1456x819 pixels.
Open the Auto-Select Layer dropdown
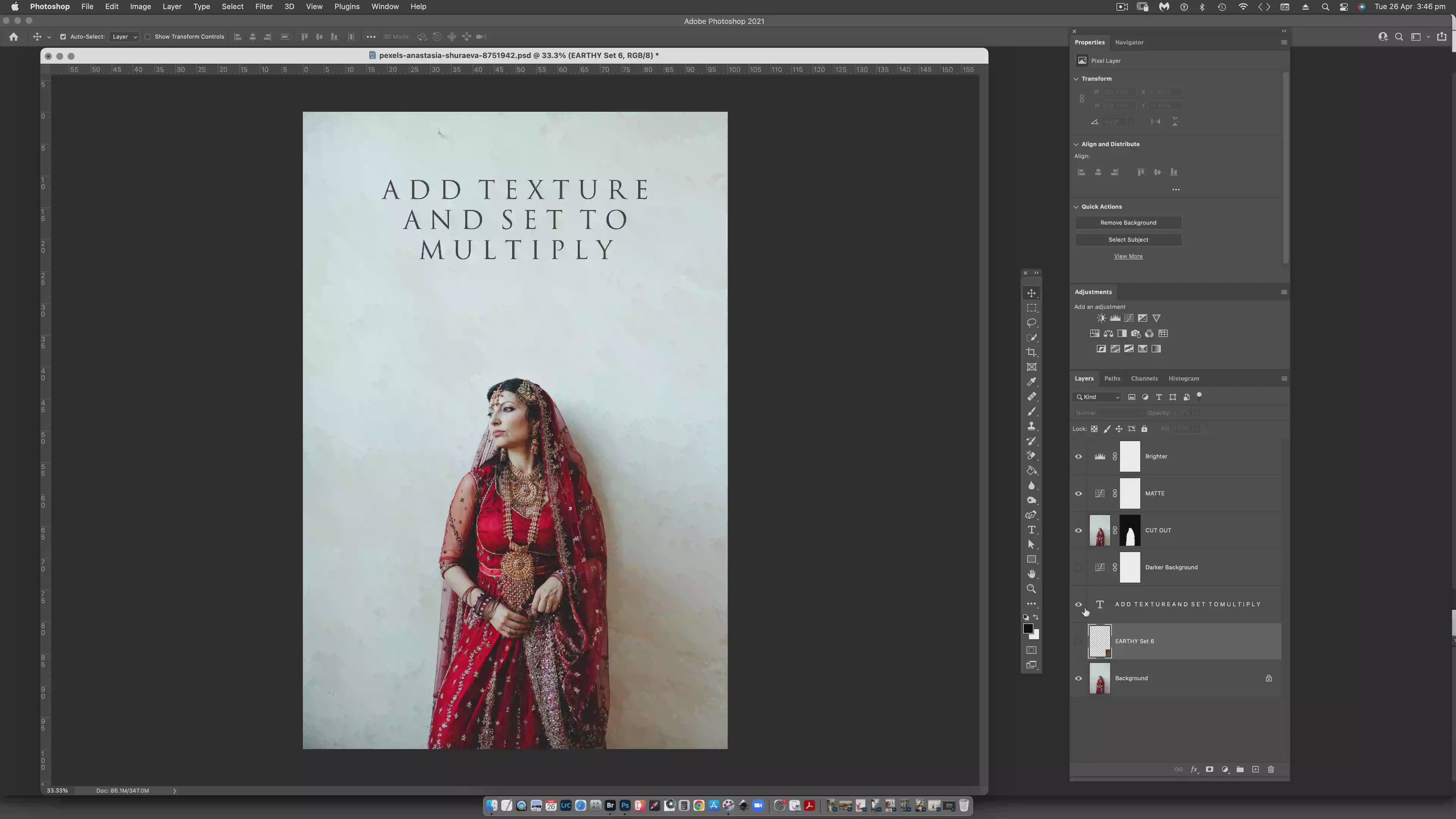124,37
